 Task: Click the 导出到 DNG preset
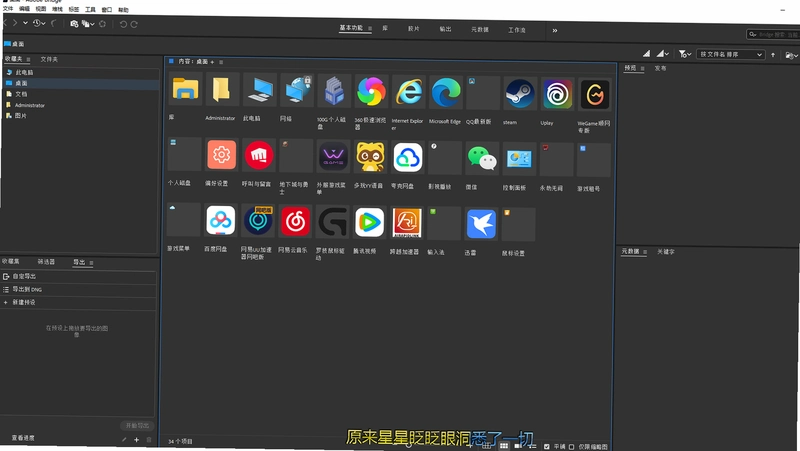[x=78, y=289]
